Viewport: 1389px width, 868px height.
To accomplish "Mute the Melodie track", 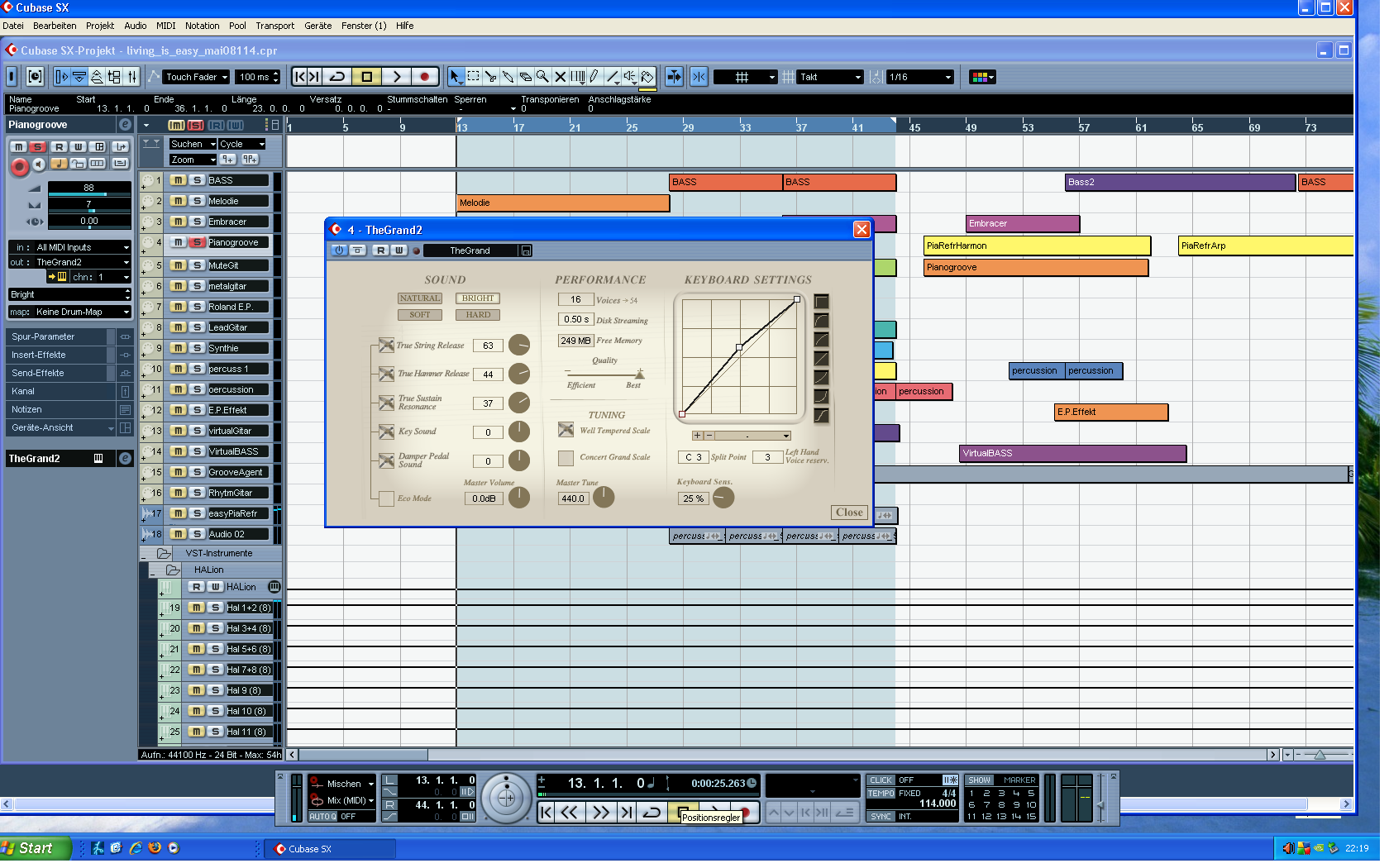I will point(178,201).
